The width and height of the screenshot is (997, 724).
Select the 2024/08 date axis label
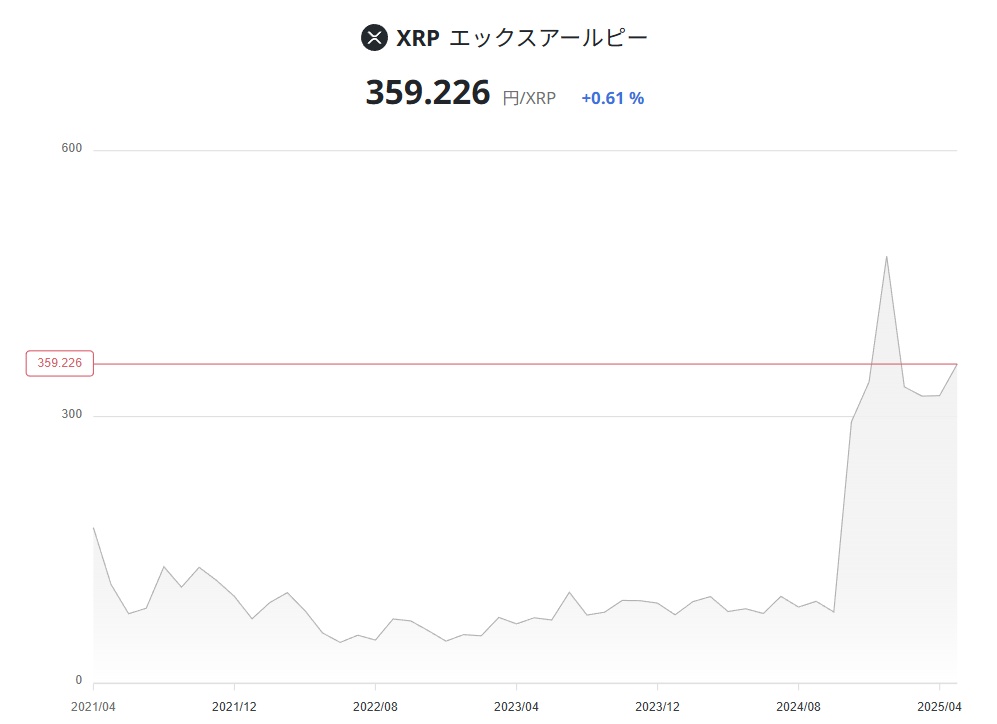(799, 707)
